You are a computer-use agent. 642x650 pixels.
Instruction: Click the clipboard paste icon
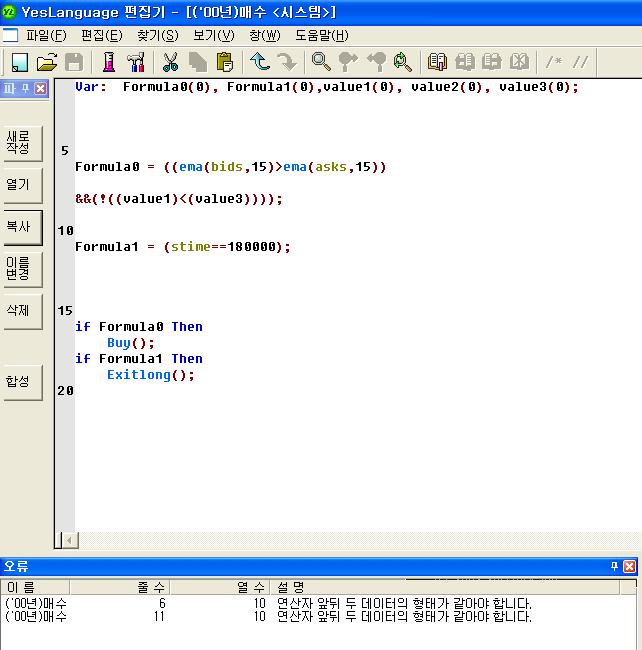tap(224, 62)
